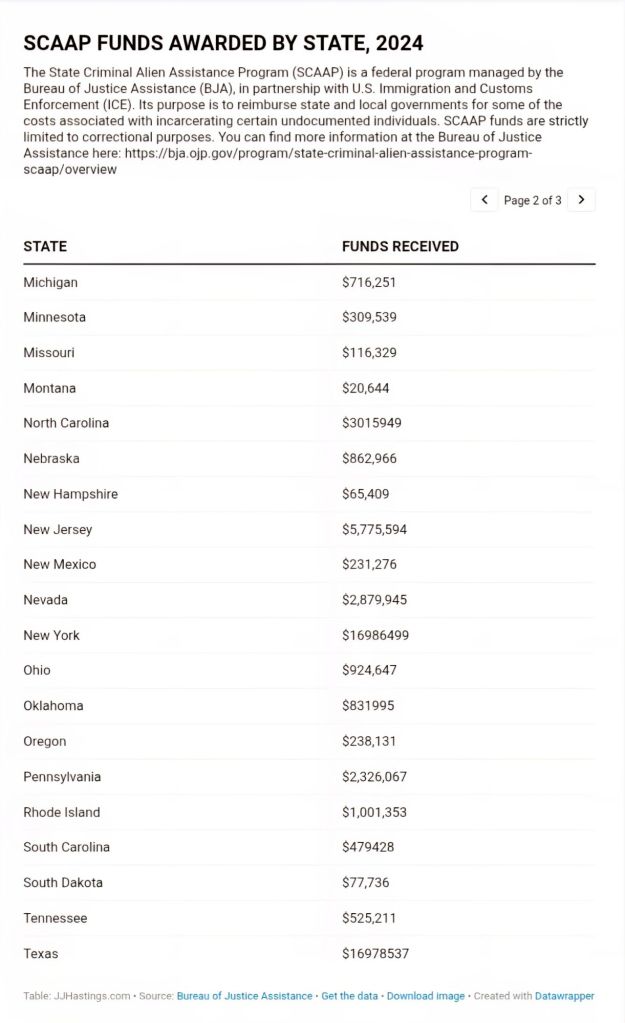Image resolution: width=625 pixels, height=1023 pixels.
Task: Click the South Dakota state name
Action: pos(63,882)
